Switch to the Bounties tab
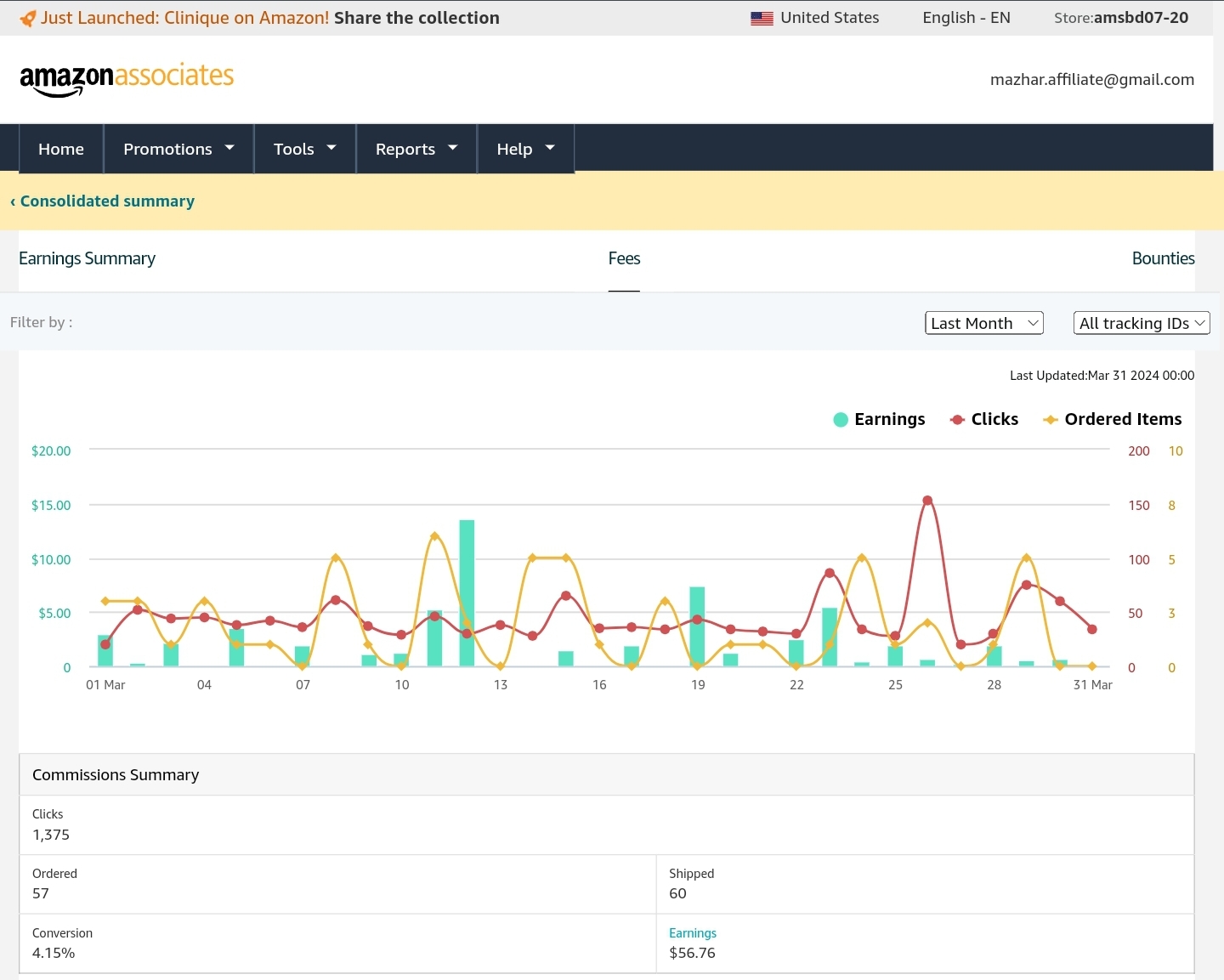1224x980 pixels. [1163, 258]
